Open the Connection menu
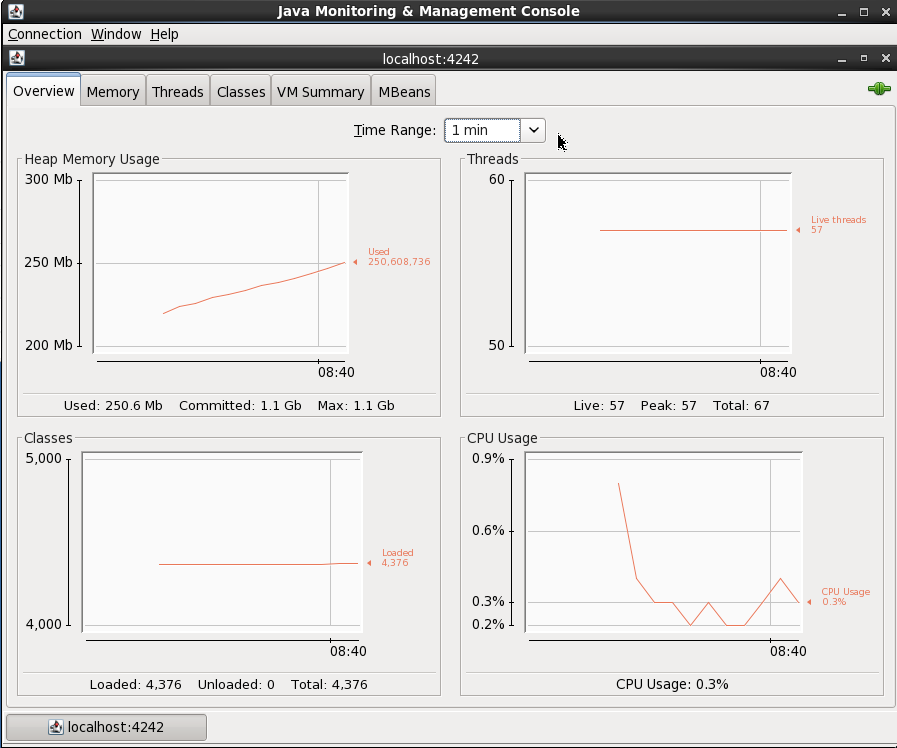 (x=45, y=34)
